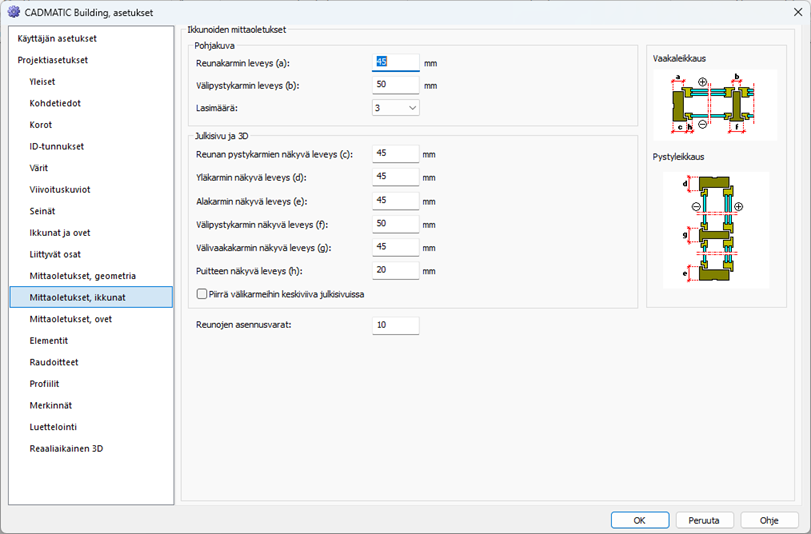Open the Värit settings page

point(39,168)
